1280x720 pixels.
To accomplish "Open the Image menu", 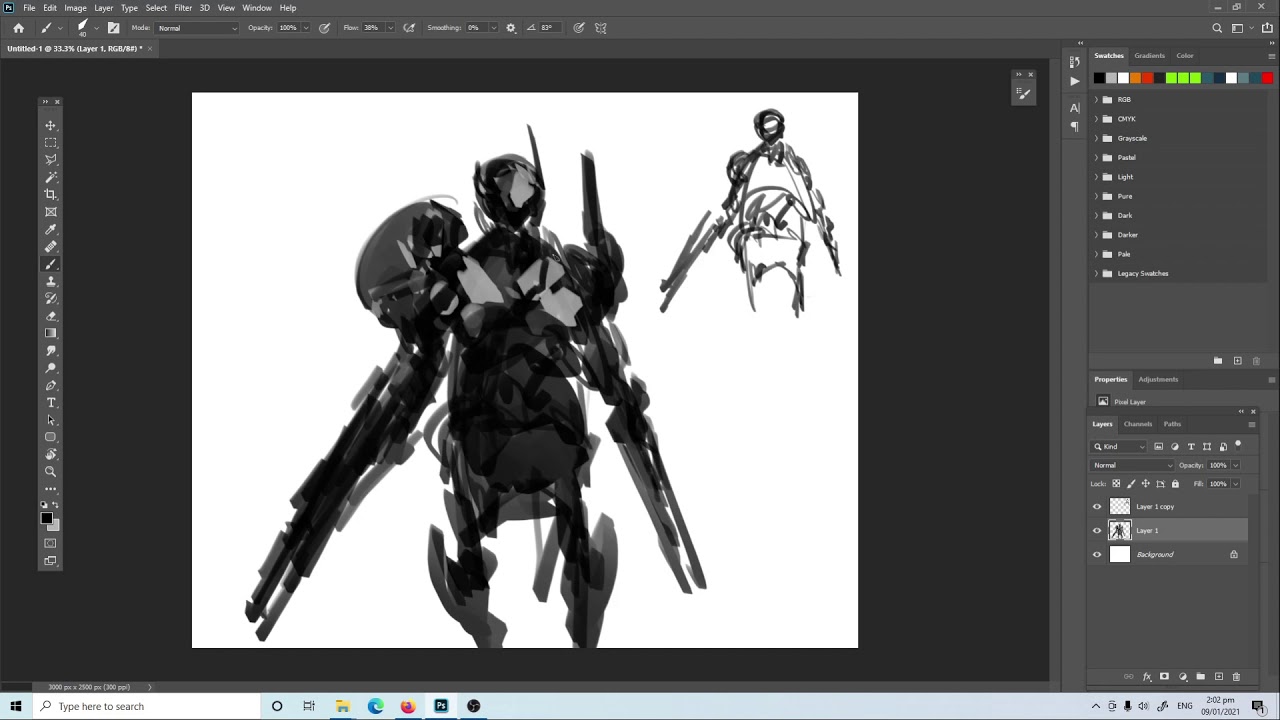I will click(75, 8).
